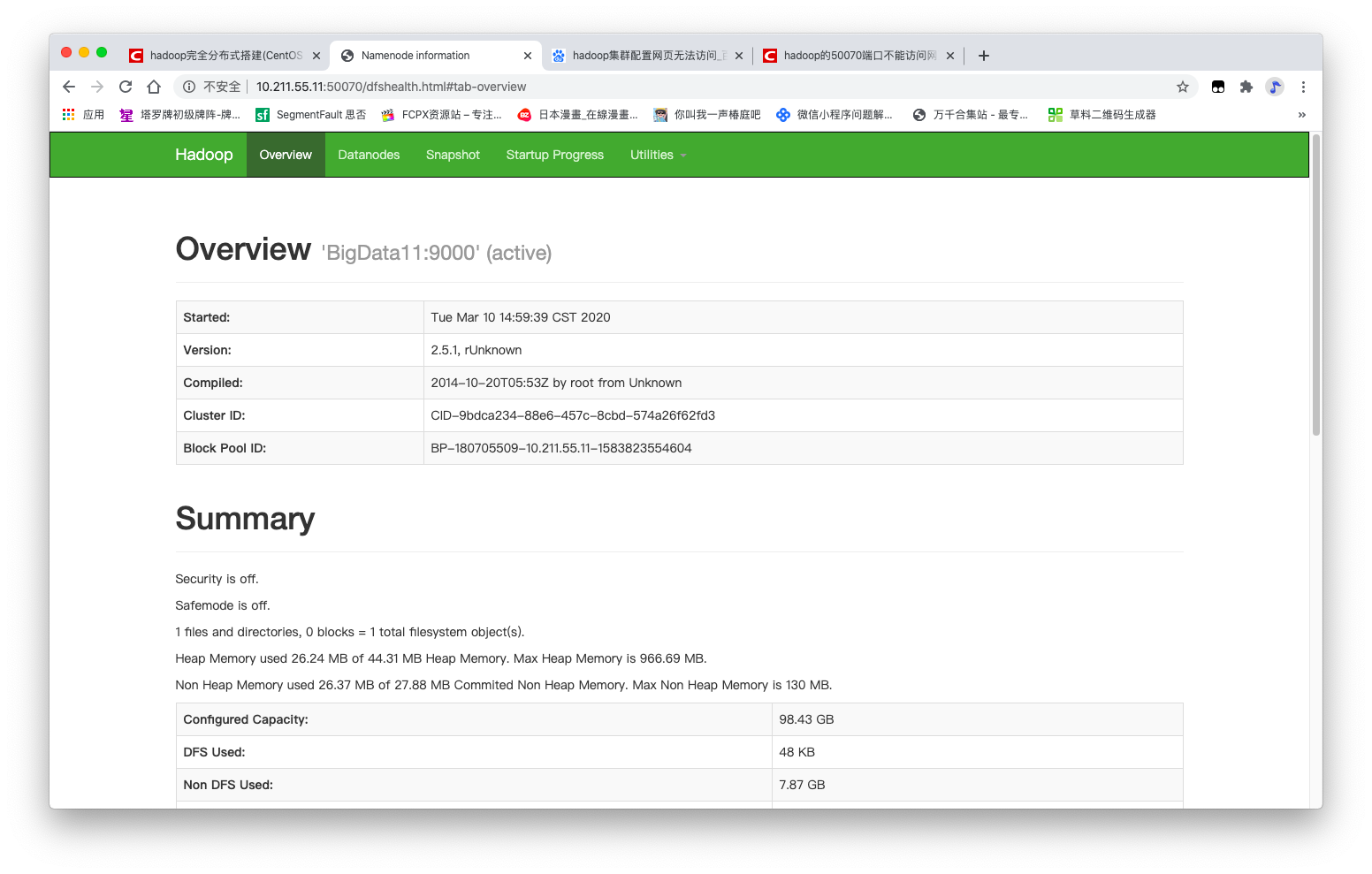Click Non DFS Used value 7.87 GB

pyautogui.click(x=802, y=785)
